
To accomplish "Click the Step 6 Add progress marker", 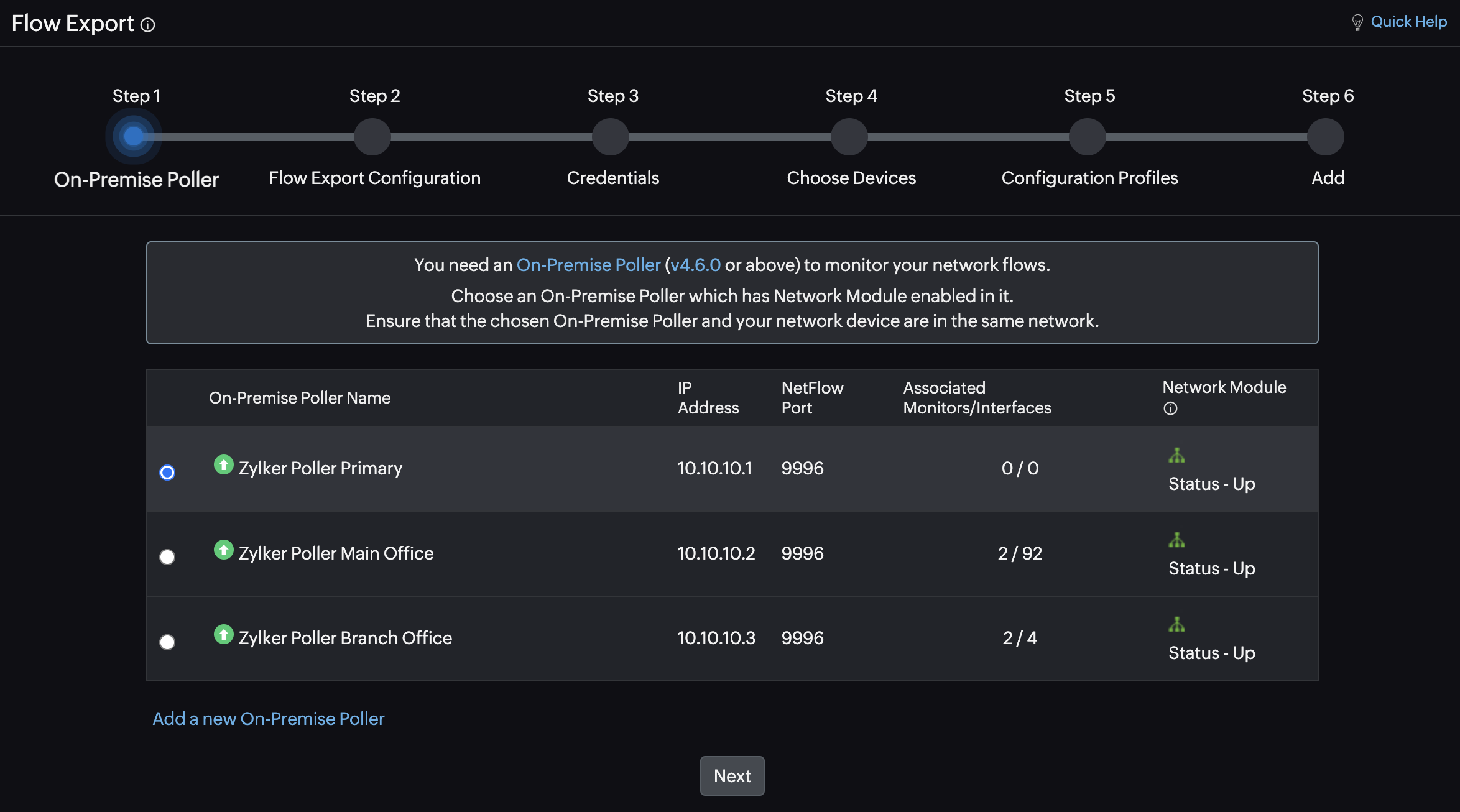I will [1326, 137].
